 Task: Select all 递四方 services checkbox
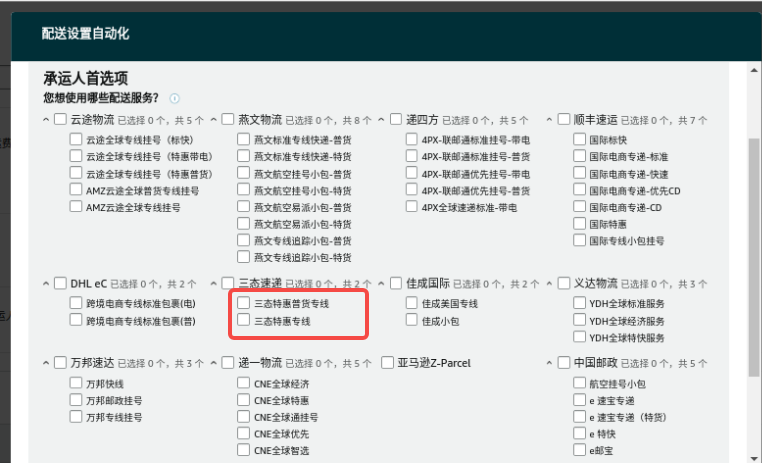click(x=396, y=120)
